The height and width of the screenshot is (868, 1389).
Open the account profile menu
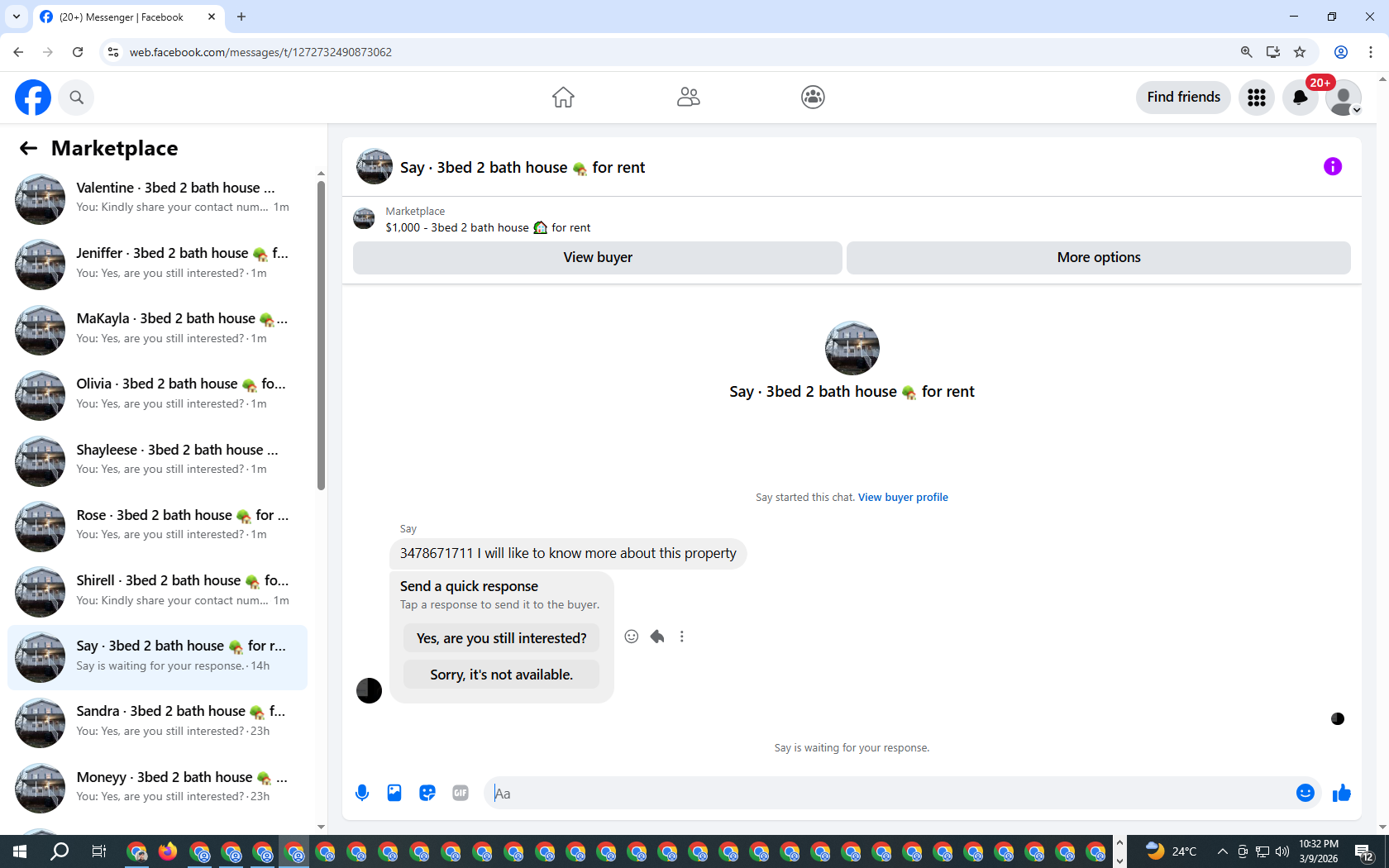1344,98
